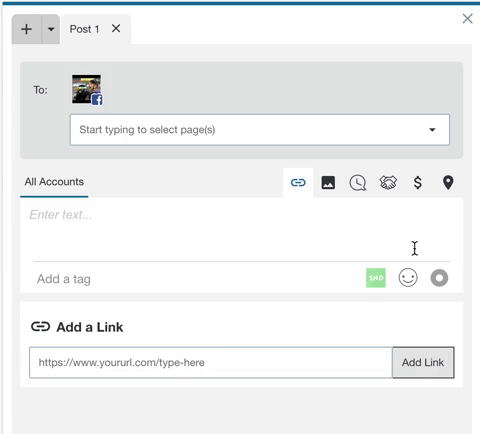Click the plus new post button

point(27,29)
